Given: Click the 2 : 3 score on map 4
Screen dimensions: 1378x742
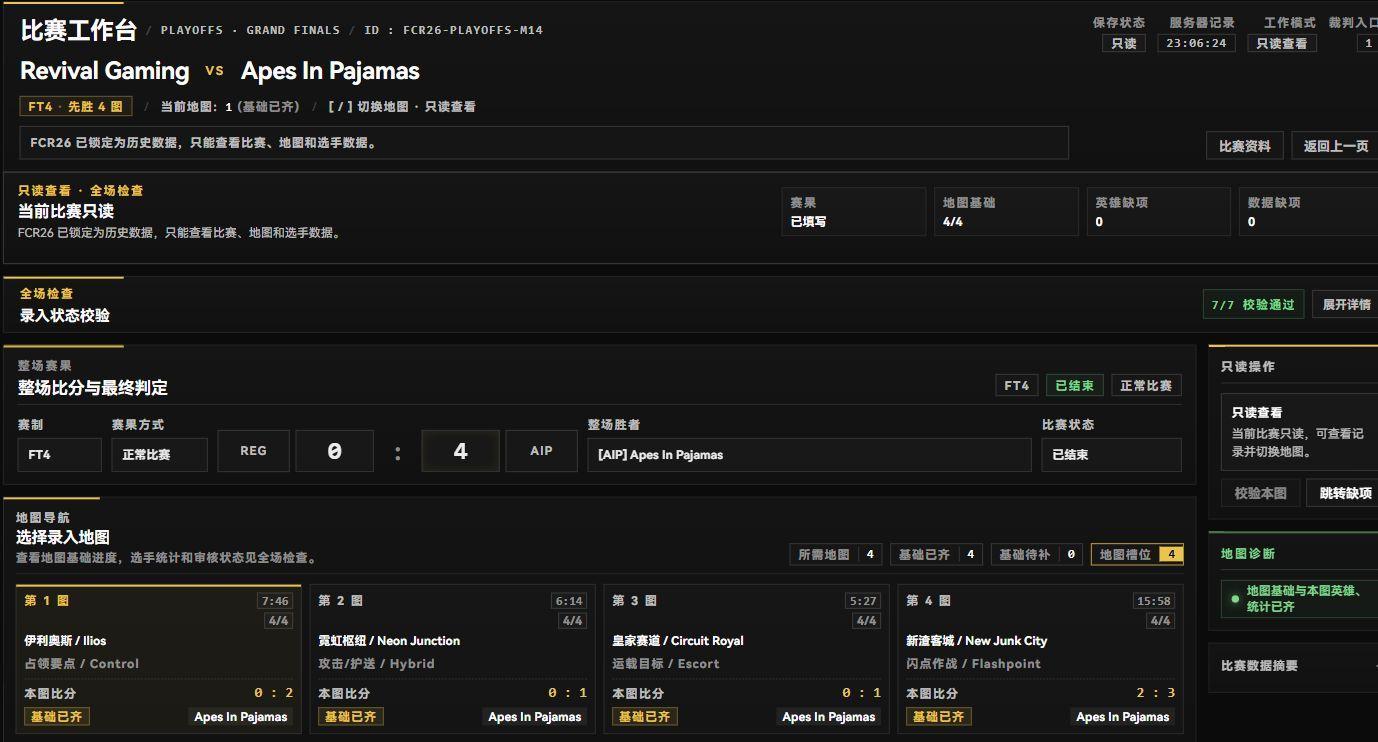Looking at the screenshot, I should pos(1156,693).
